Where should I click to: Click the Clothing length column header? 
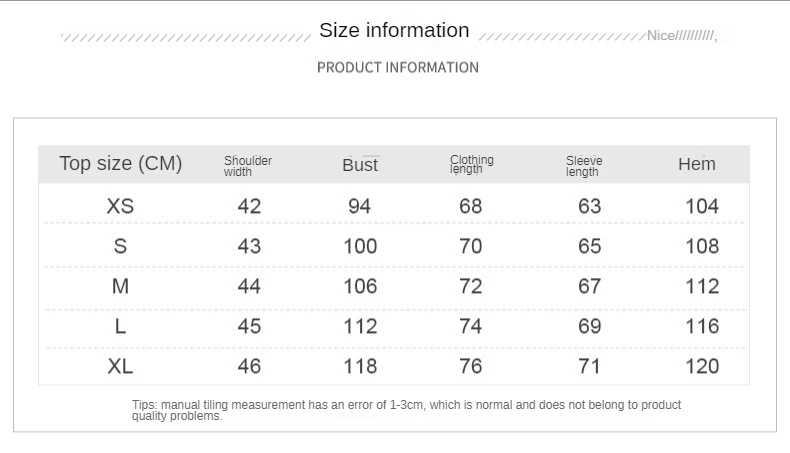pos(471,164)
